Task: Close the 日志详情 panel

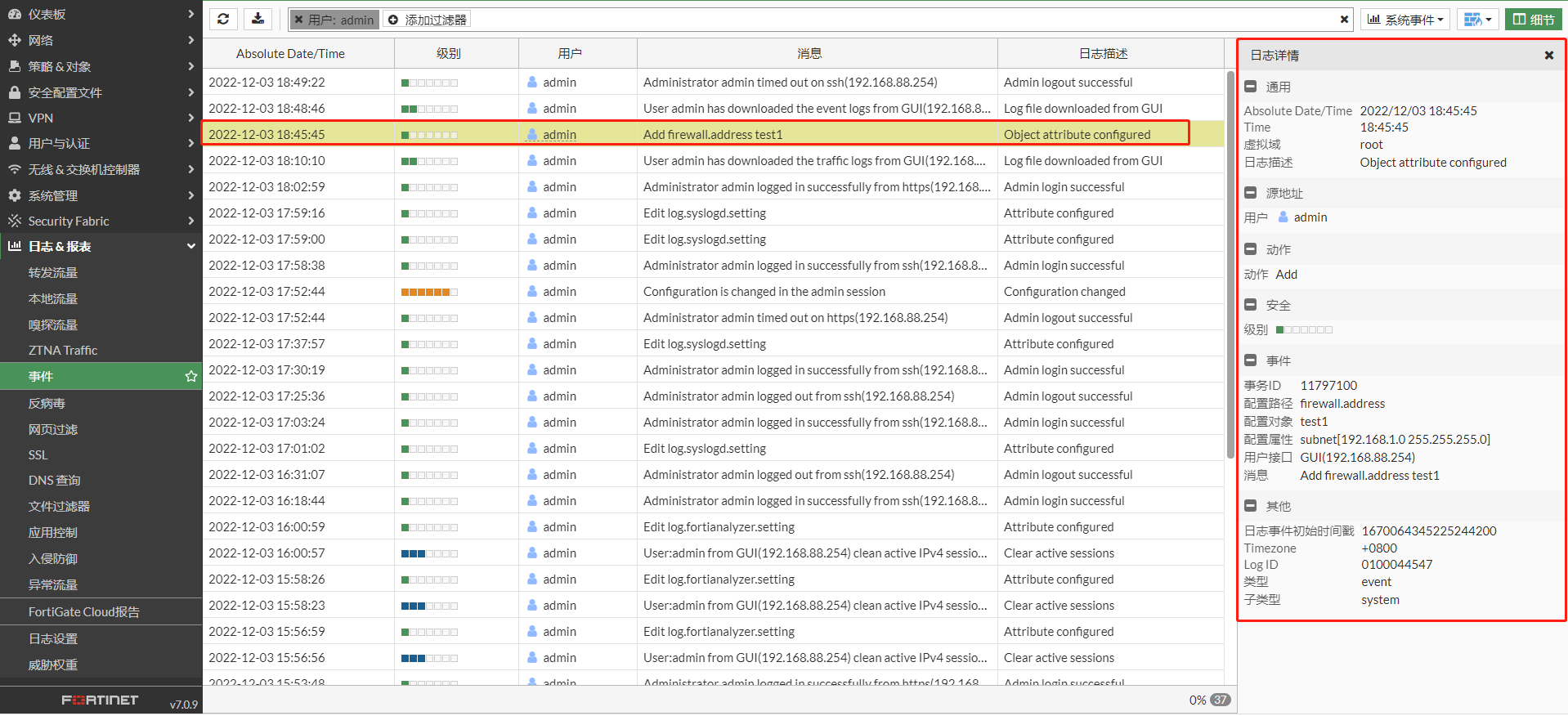Action: 1548,56
